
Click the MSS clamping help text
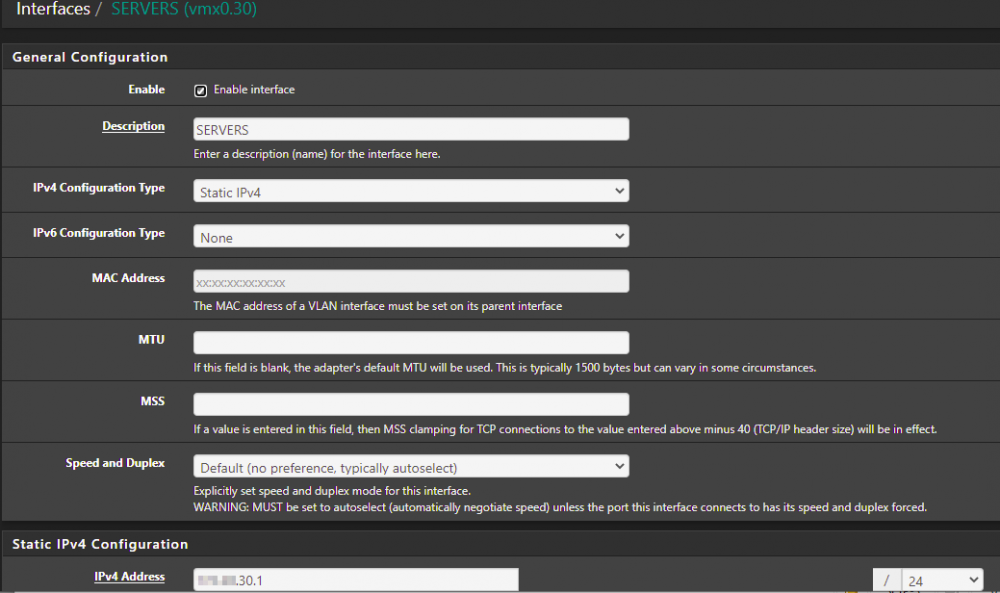(x=565, y=430)
